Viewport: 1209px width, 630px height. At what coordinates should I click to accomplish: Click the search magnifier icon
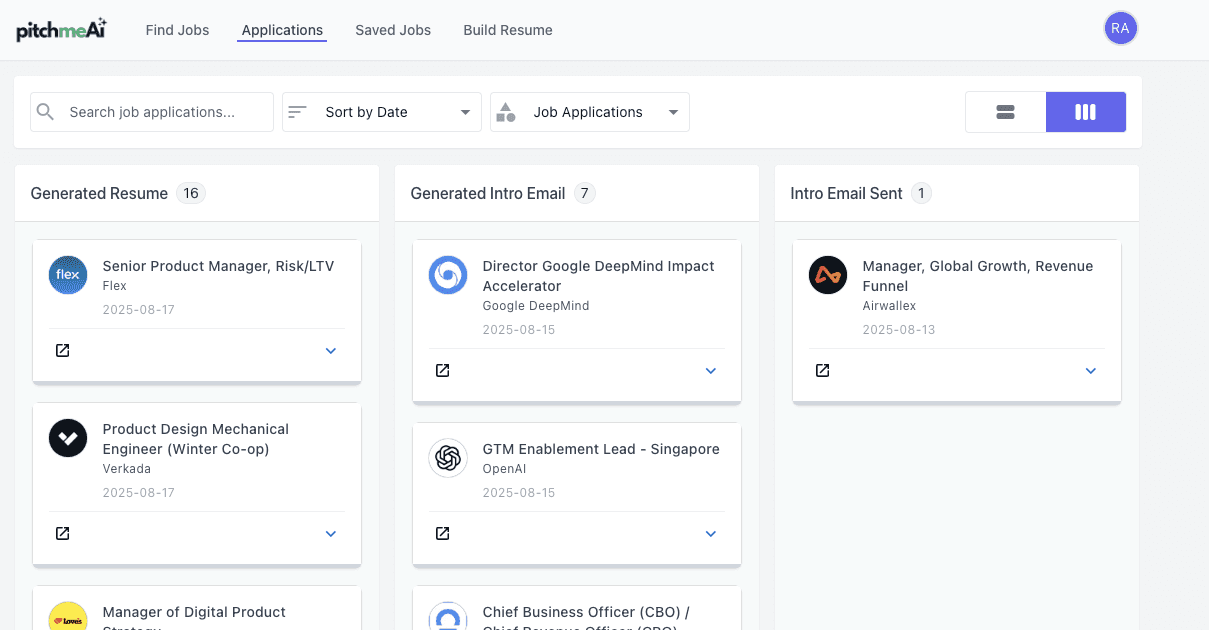tap(45, 111)
